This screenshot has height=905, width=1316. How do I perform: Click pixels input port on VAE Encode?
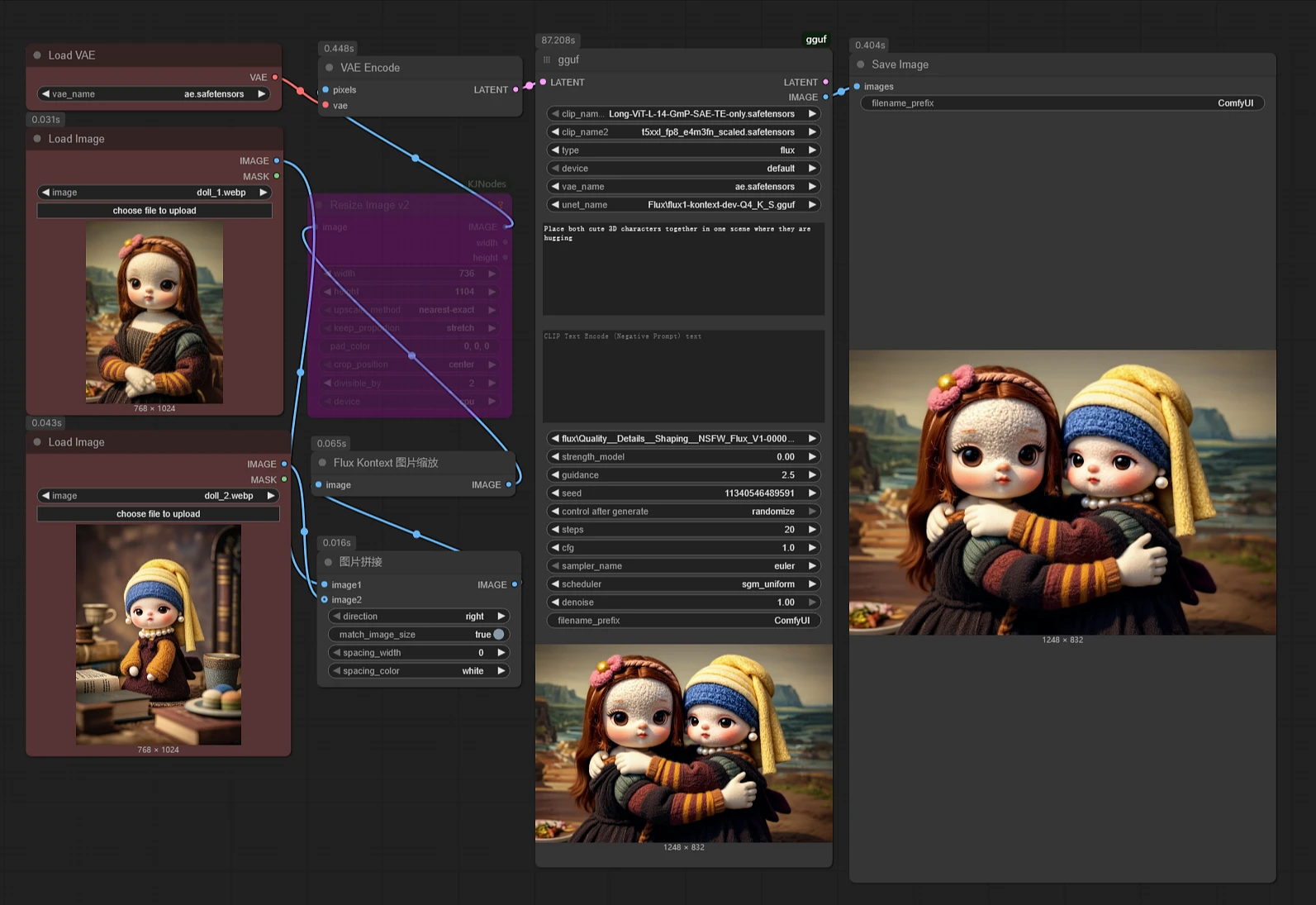click(325, 89)
